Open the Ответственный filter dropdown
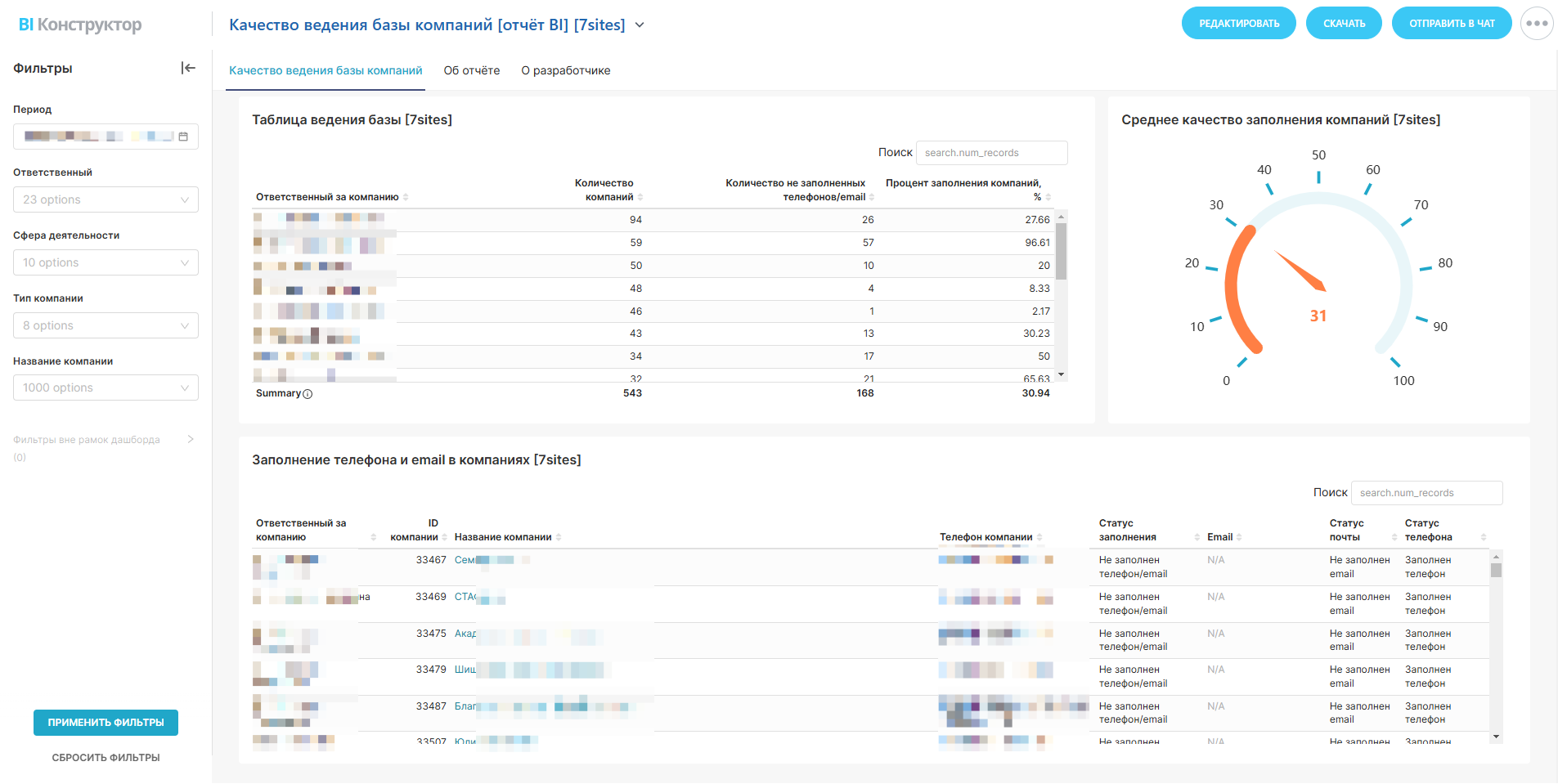The image size is (1558, 784). (x=106, y=199)
